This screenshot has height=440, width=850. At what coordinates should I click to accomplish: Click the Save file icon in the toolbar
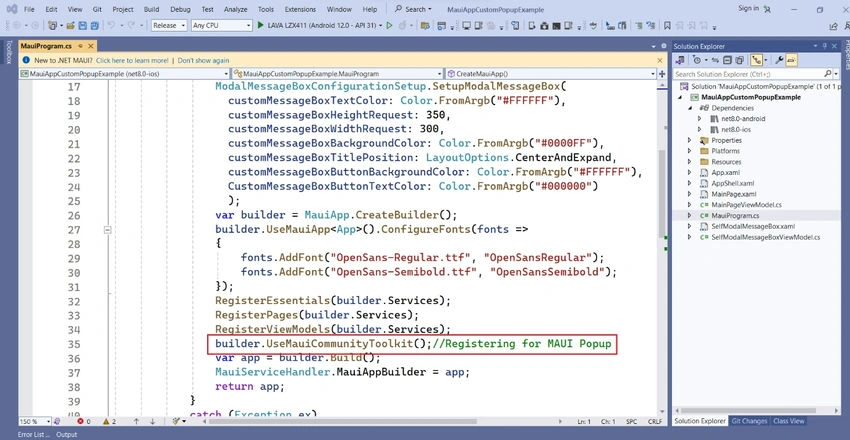click(x=82, y=25)
